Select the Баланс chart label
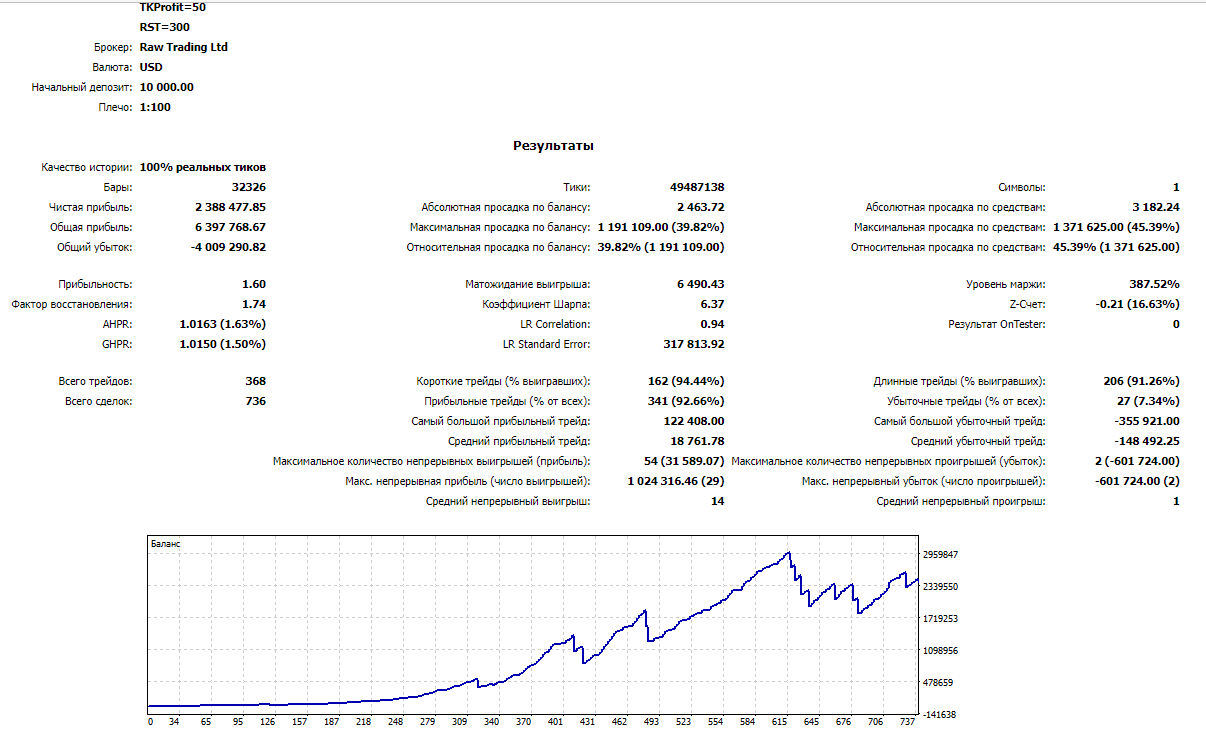 pos(165,543)
